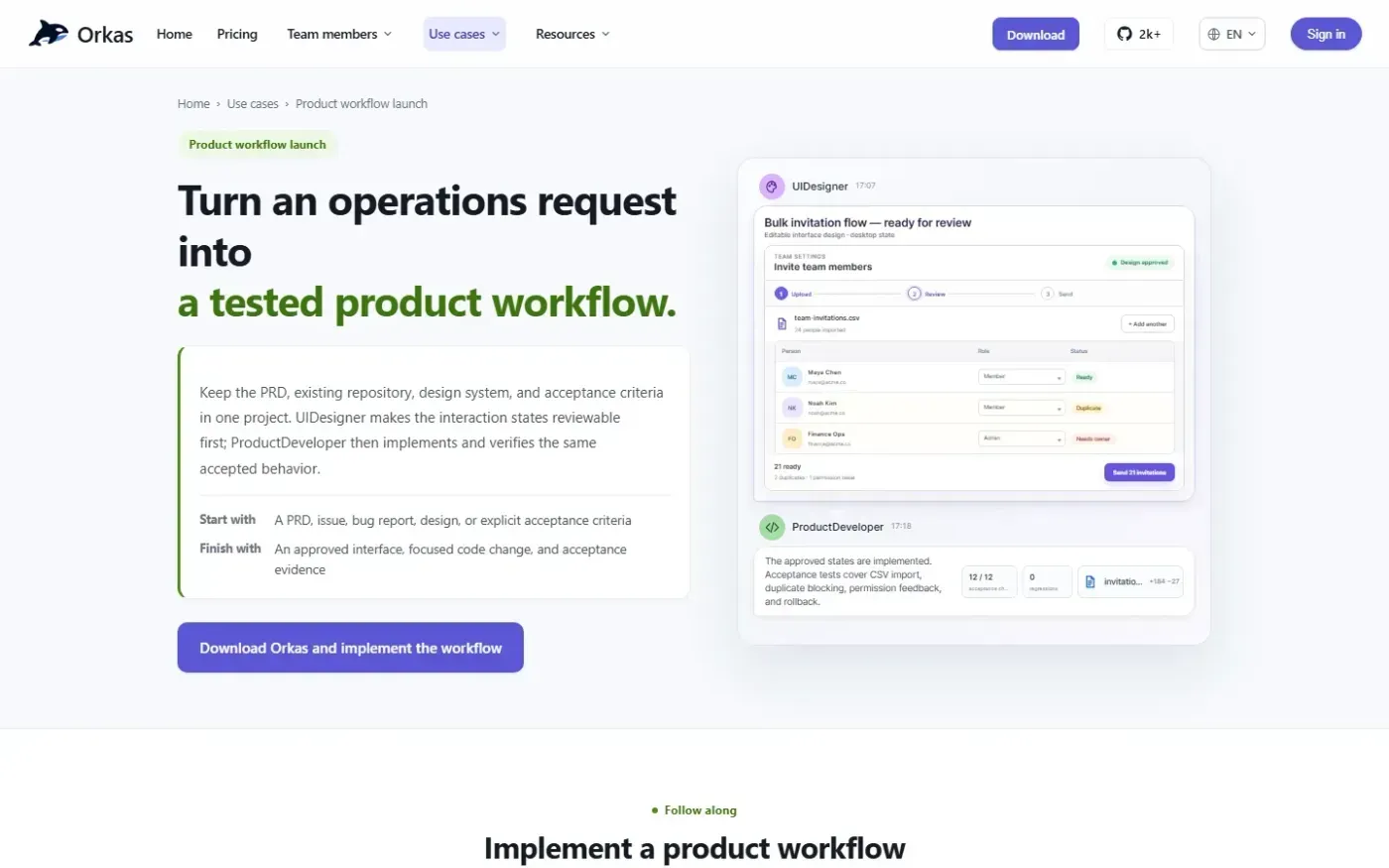Click the ProductDeveloper code avatar icon
Viewport: 1389px width, 868px height.
[772, 527]
